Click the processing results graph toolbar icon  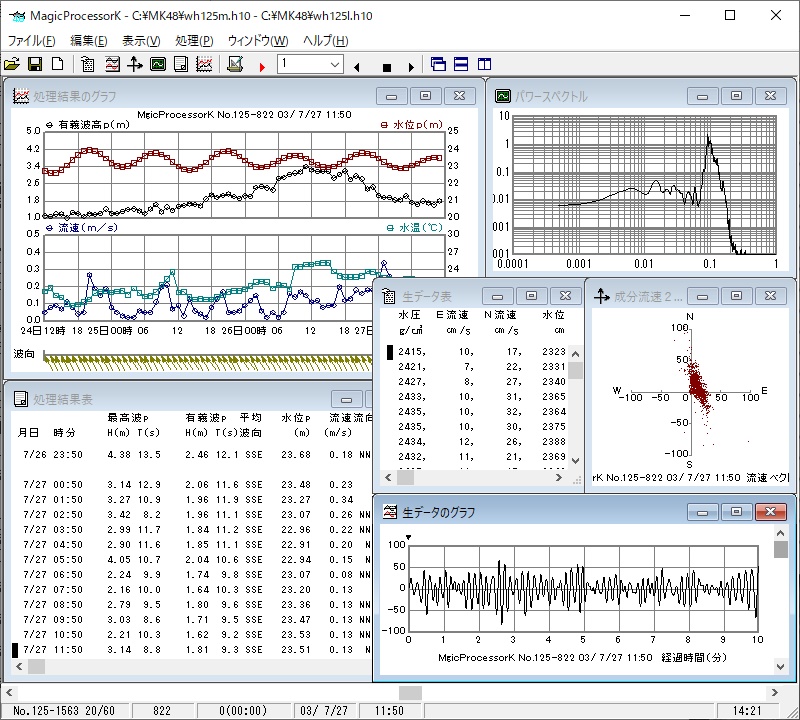coord(204,65)
